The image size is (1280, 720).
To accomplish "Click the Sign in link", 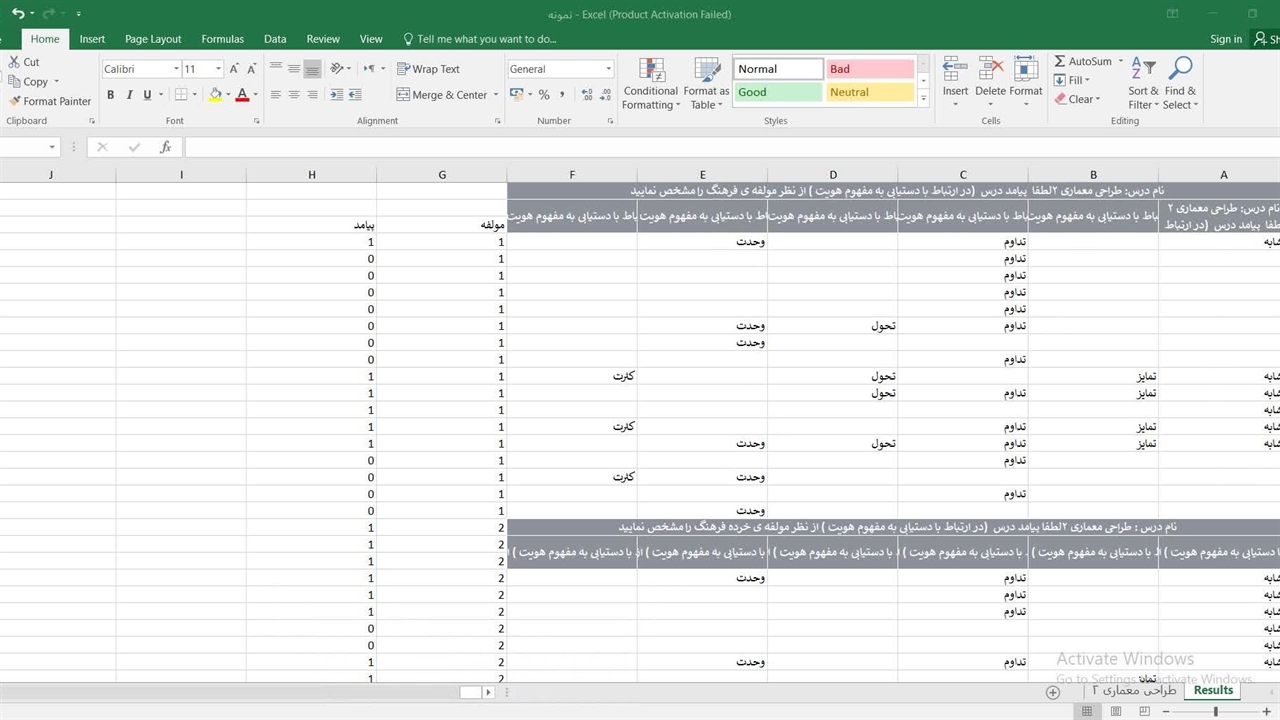I will click(x=1225, y=39).
